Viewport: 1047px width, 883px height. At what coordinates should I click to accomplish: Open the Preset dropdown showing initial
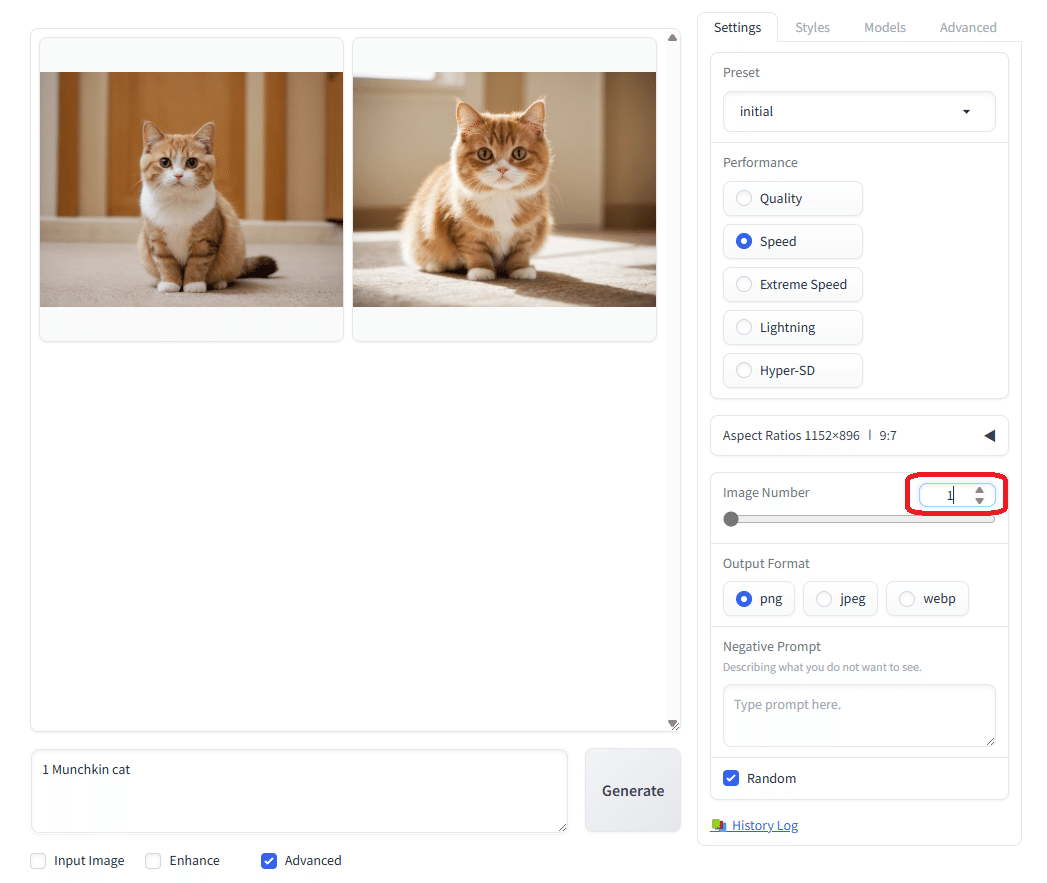[x=859, y=112]
